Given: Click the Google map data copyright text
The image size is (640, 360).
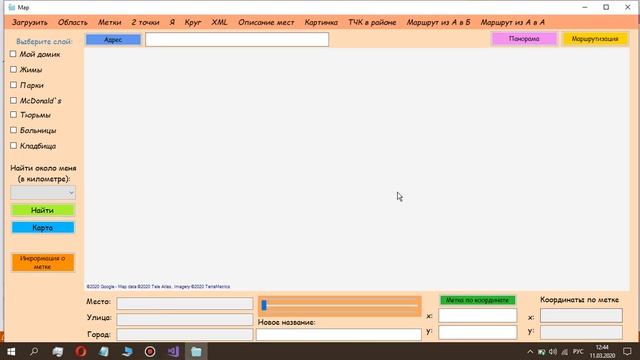Looking at the screenshot, I should [158, 287].
